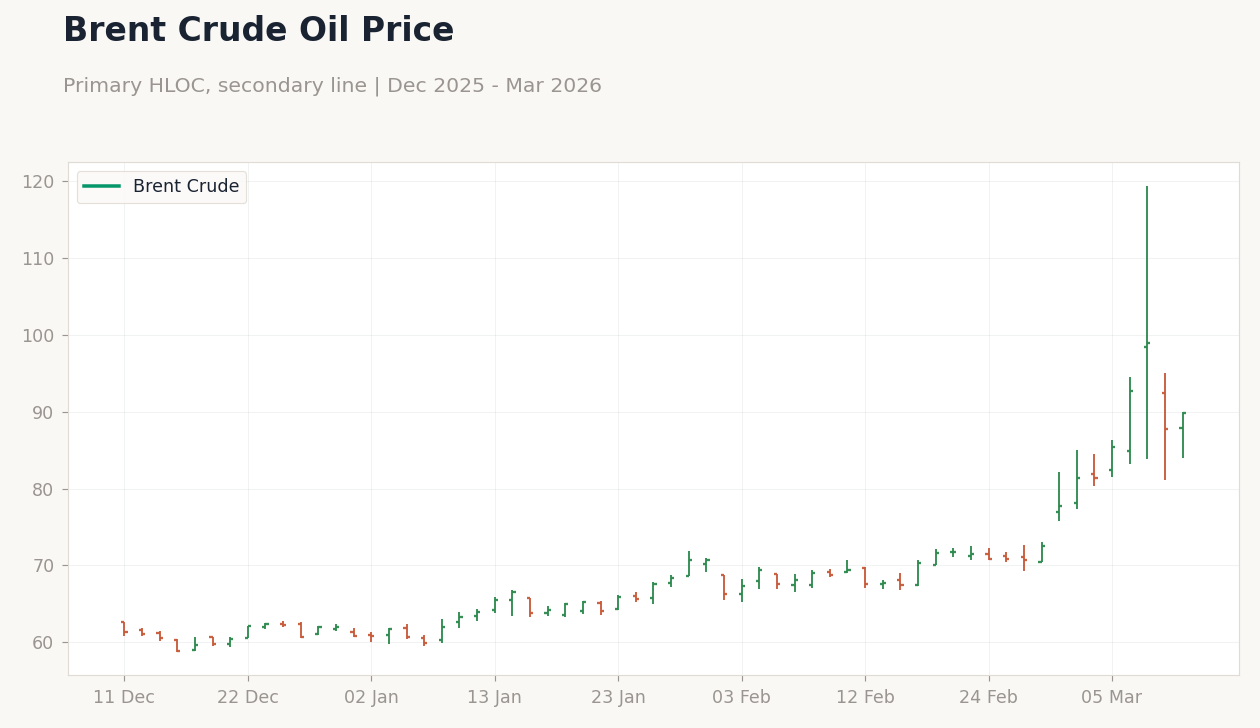The image size is (1260, 728).
Task: Click the 100 y-axis tick label
Action: point(38,336)
